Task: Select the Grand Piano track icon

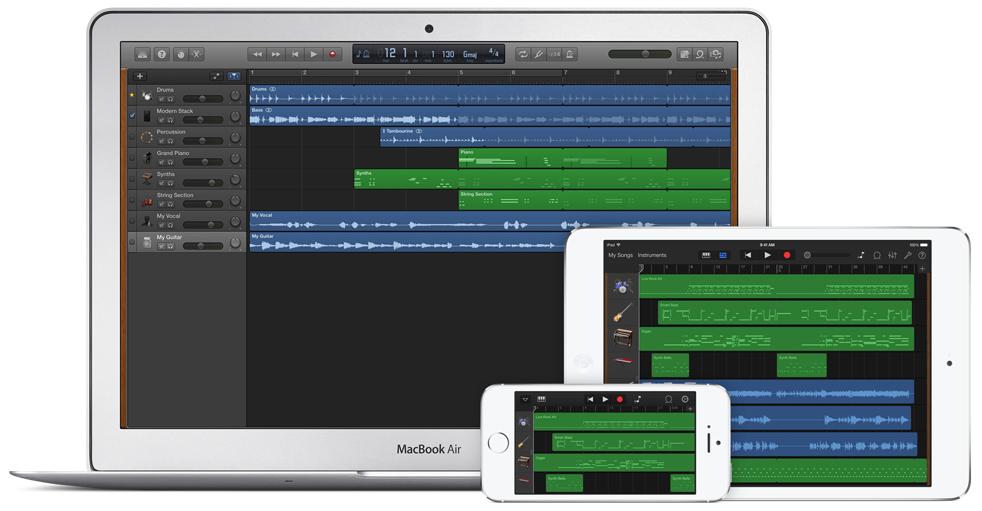Action: click(x=147, y=158)
